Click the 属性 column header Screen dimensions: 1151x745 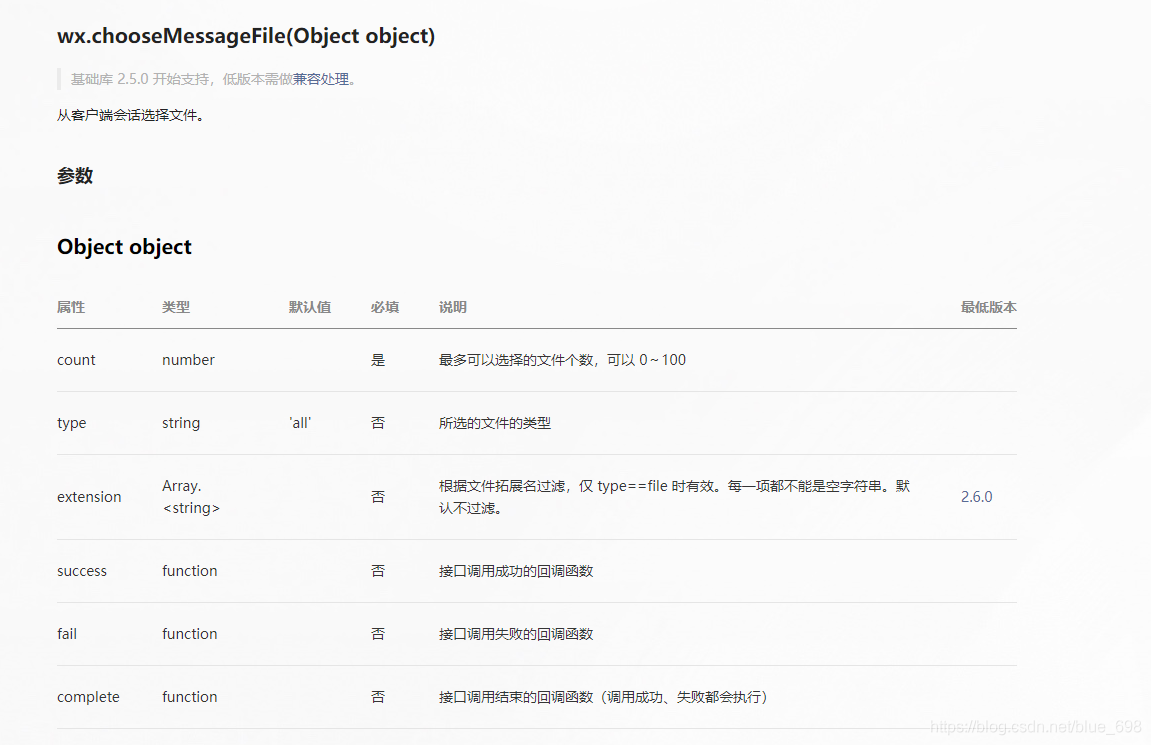click(71, 308)
